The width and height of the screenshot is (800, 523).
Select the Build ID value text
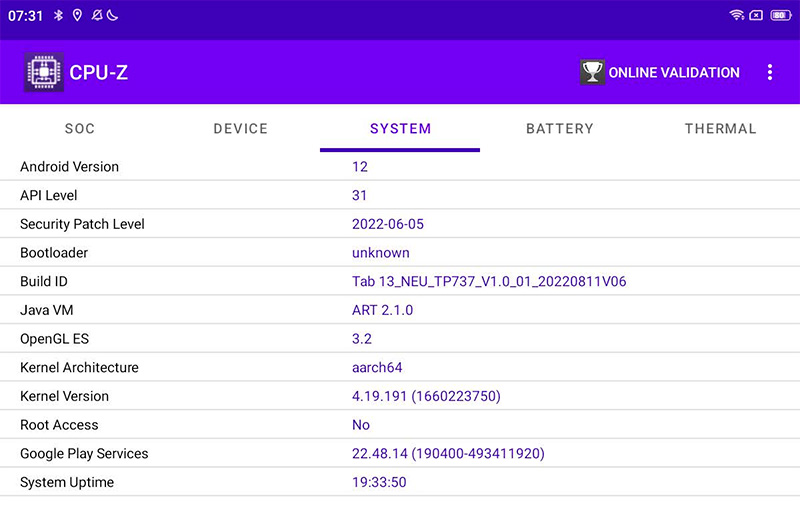489,282
